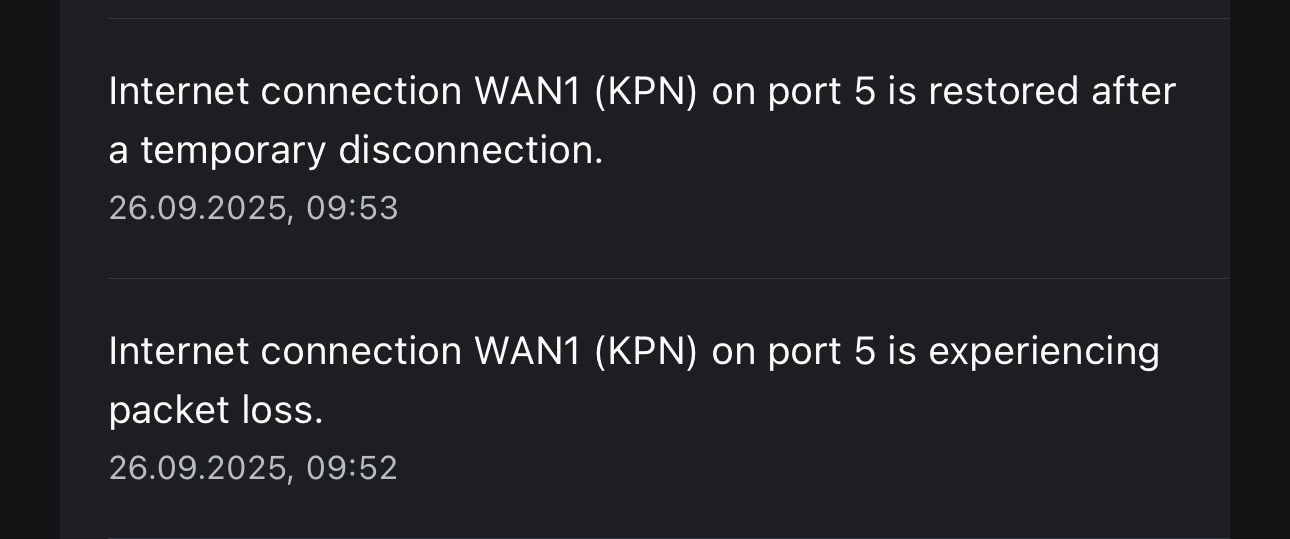Image resolution: width=1290 pixels, height=539 pixels.
Task: Click the 26.09.2025, 09:53 timestamp
Action: pos(253,208)
